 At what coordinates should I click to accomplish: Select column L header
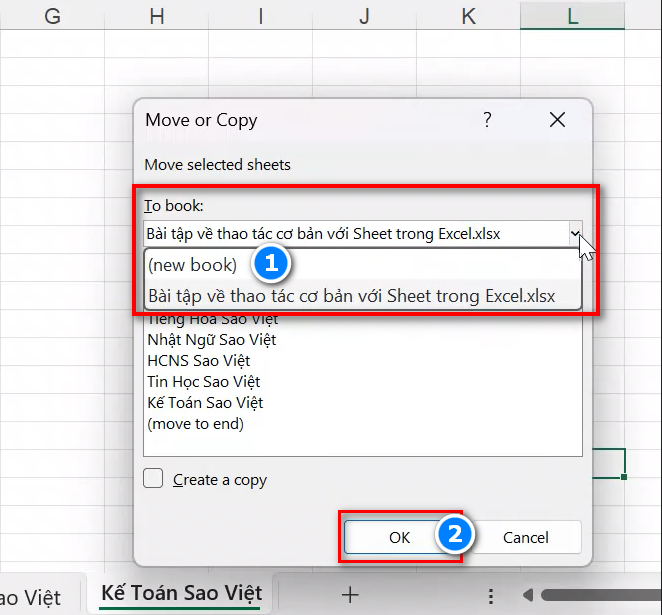pos(573,15)
